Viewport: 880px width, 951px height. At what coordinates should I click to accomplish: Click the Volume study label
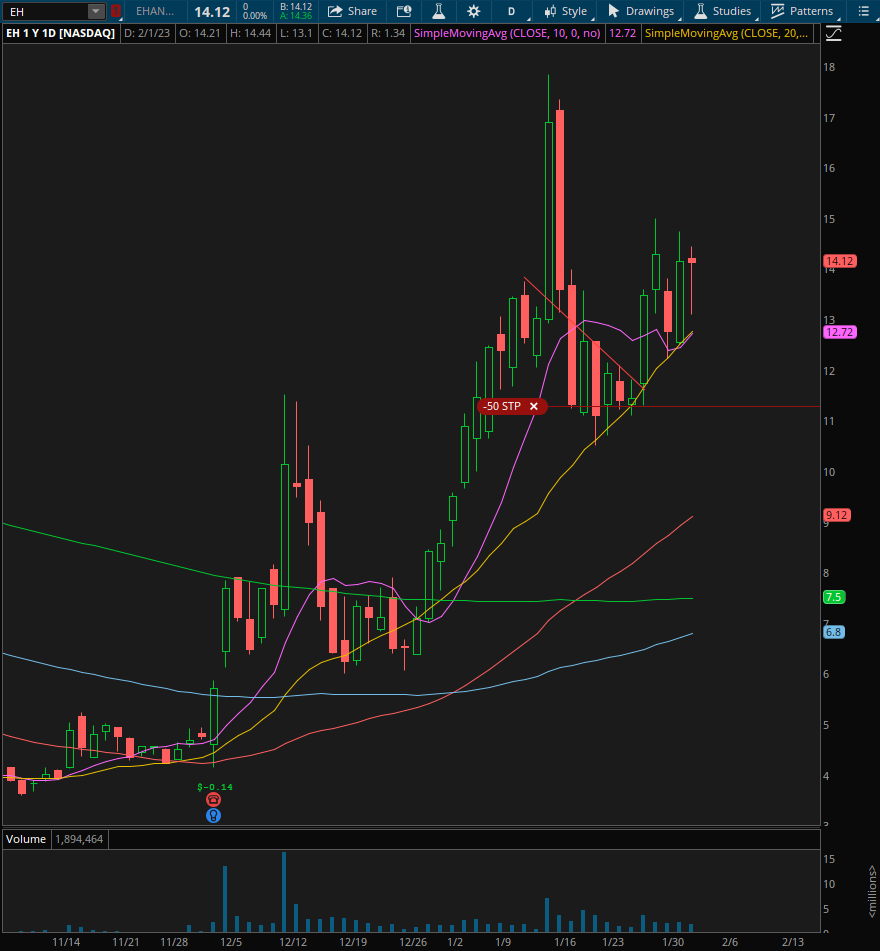pyautogui.click(x=26, y=839)
